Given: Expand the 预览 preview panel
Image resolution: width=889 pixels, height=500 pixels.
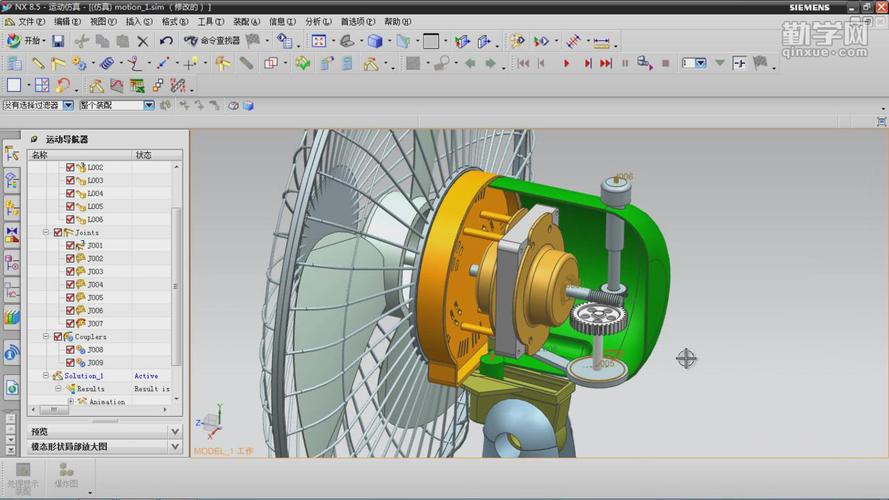Looking at the screenshot, I should coord(175,432).
